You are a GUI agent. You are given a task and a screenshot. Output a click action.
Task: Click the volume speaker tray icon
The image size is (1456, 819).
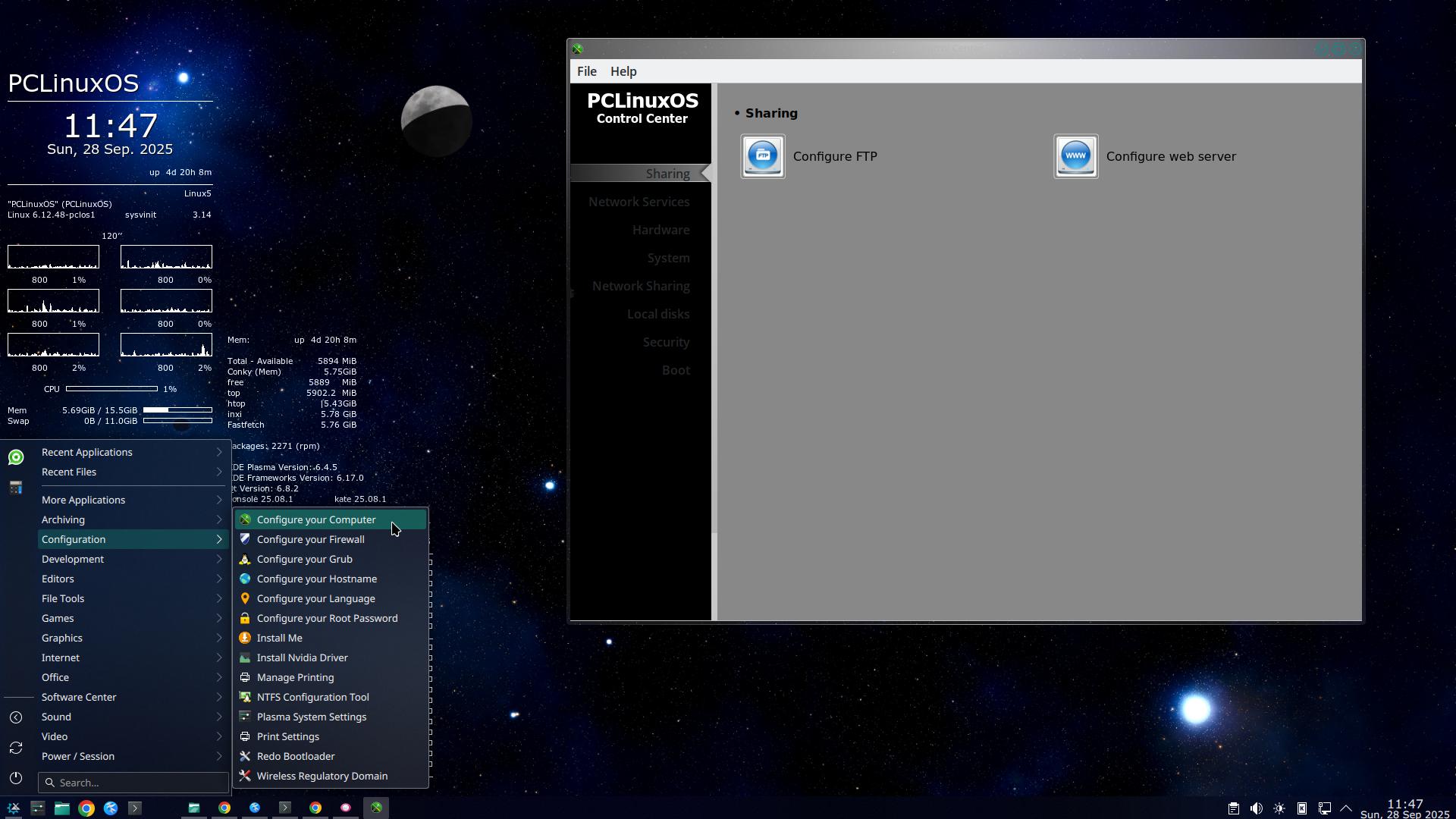click(x=1256, y=808)
